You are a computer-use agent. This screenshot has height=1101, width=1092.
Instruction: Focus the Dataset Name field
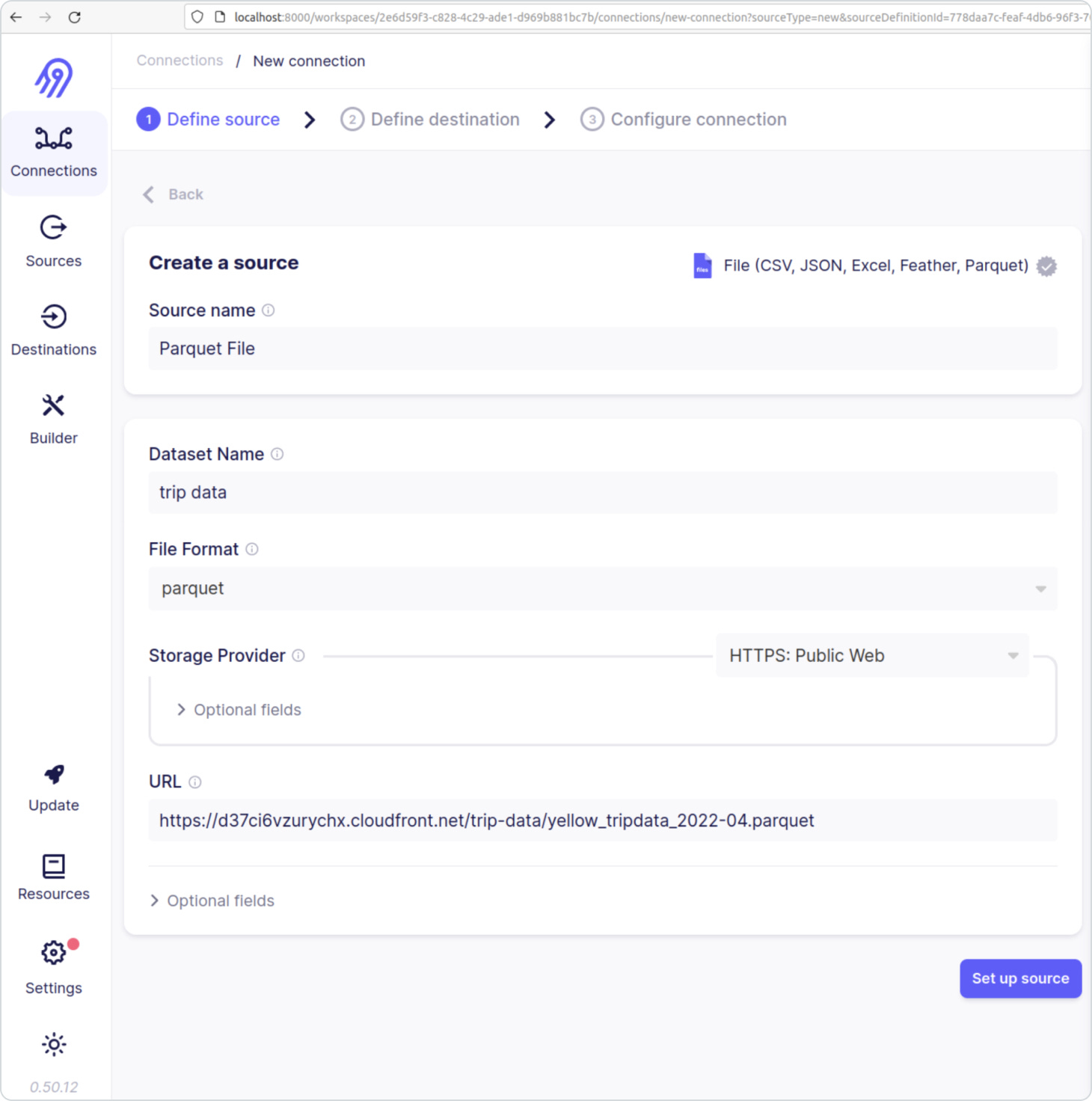(603, 493)
